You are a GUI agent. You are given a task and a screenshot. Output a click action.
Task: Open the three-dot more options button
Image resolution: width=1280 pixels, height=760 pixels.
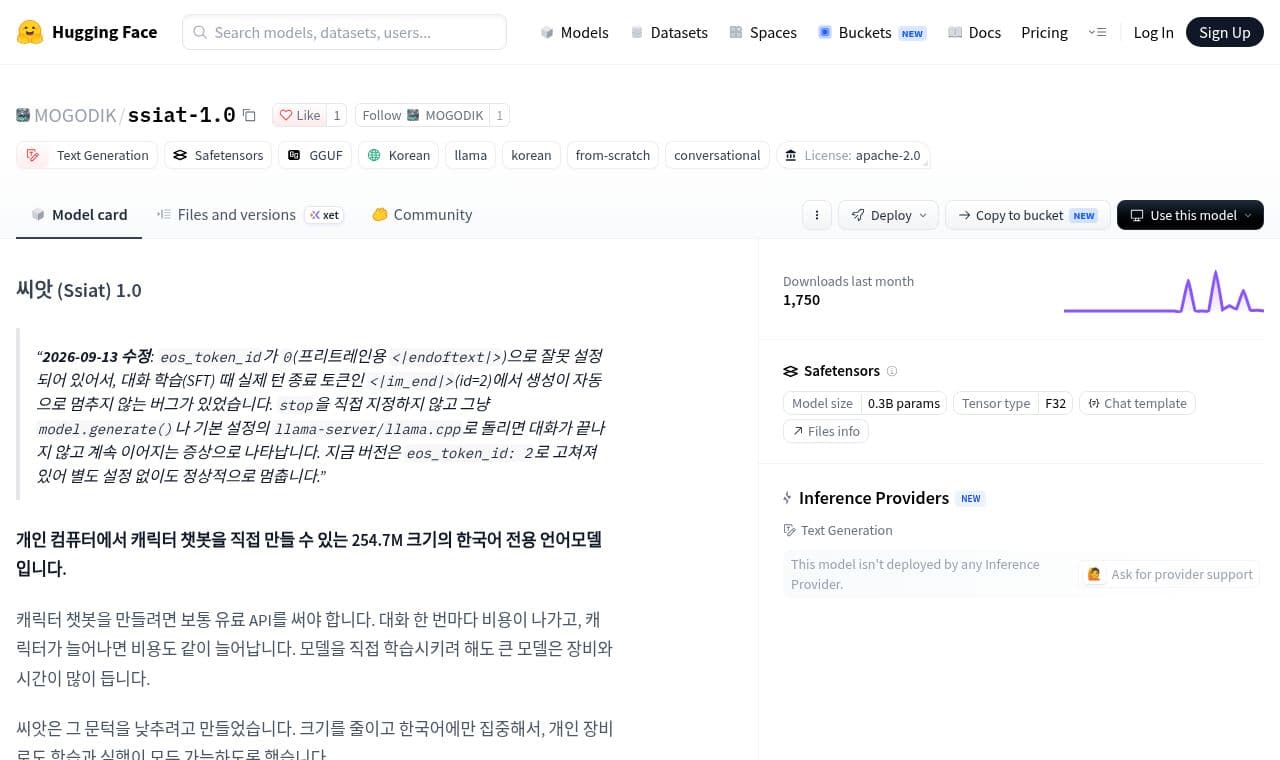(x=817, y=215)
